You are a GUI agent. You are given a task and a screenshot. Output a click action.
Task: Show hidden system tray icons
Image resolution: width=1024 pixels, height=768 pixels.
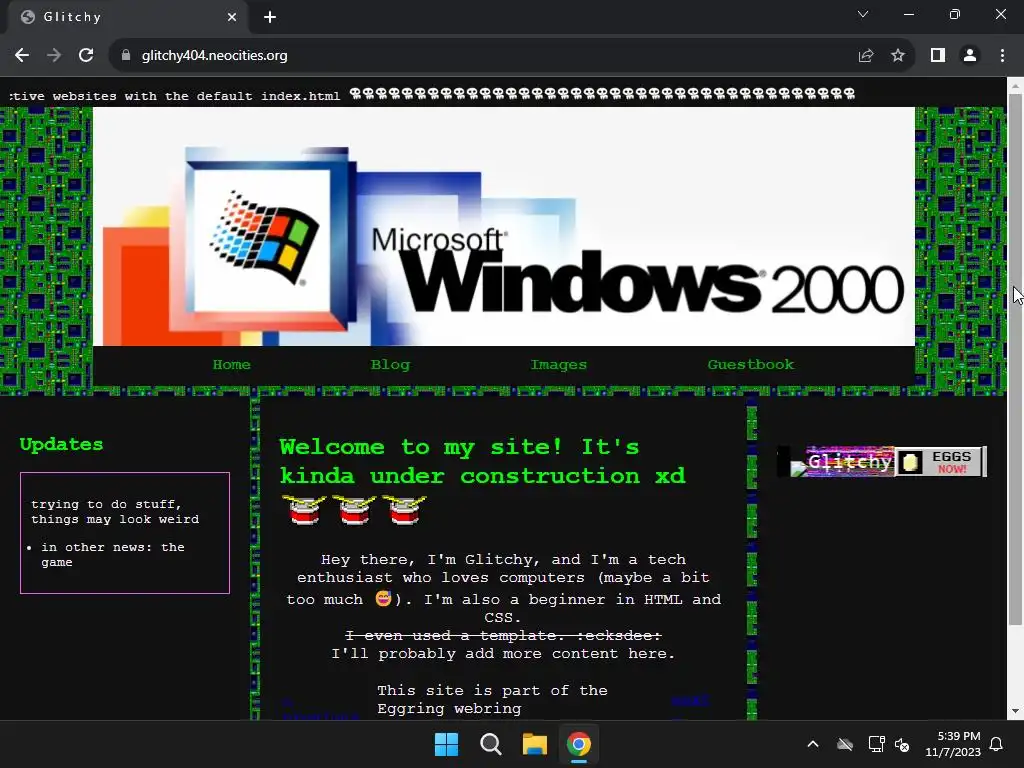(813, 744)
